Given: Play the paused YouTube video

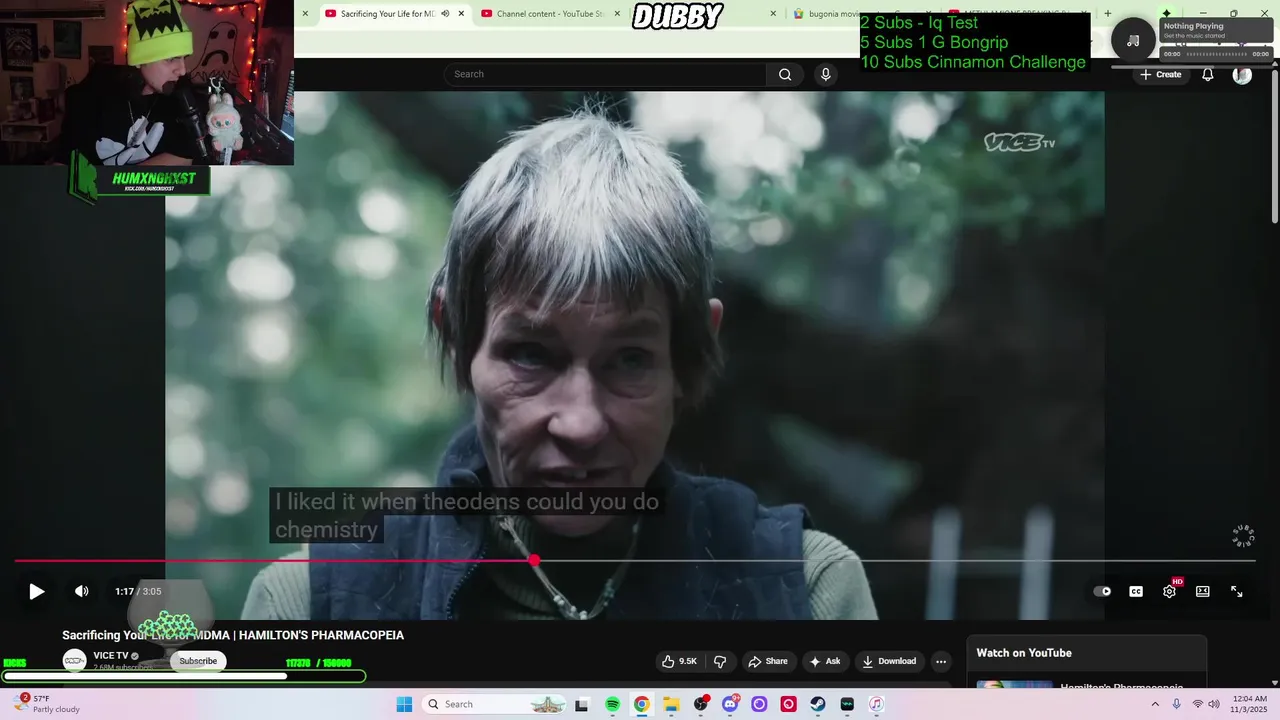Looking at the screenshot, I should [x=36, y=591].
